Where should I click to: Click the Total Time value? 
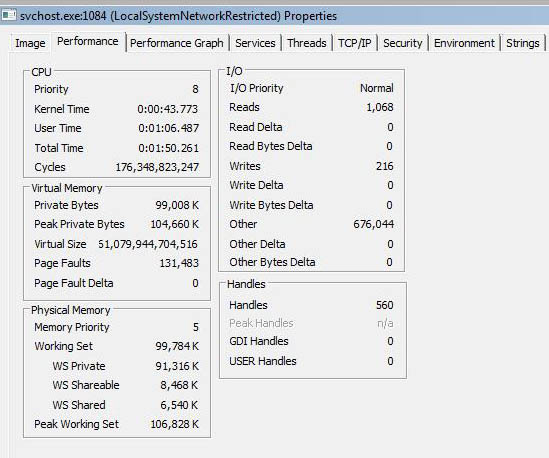(168, 148)
